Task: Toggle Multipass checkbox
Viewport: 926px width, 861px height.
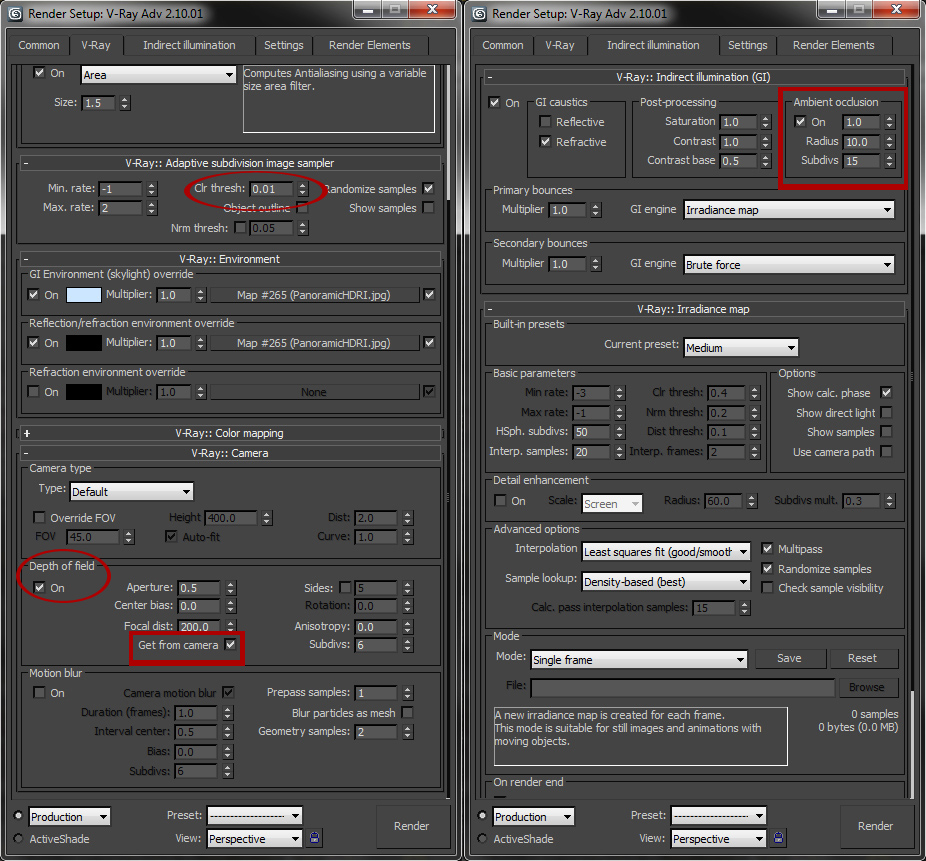Action: [x=767, y=549]
